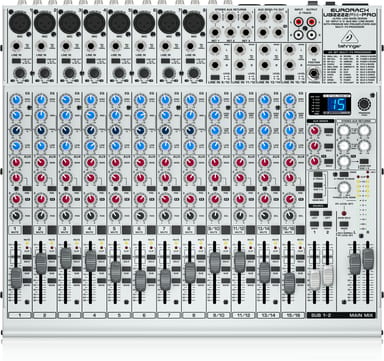The height and width of the screenshot is (361, 384).
Task: Toggle the solo button beside channel 2 fader
Action: click(x=52, y=257)
